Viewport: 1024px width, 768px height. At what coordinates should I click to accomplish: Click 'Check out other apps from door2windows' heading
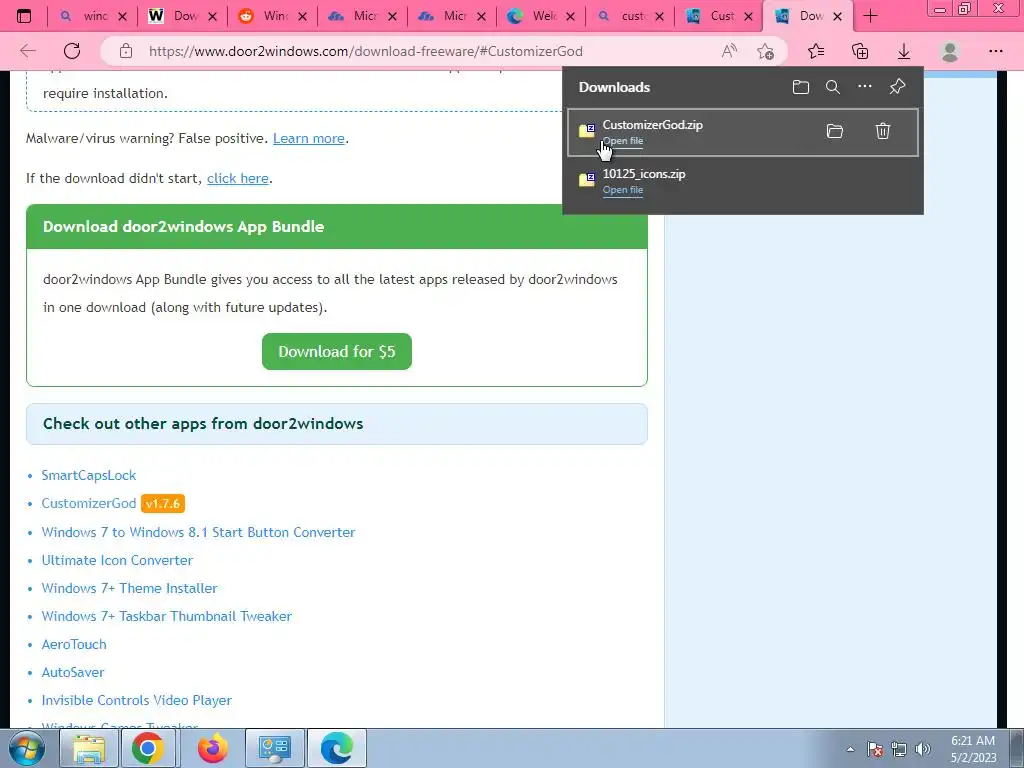203,424
